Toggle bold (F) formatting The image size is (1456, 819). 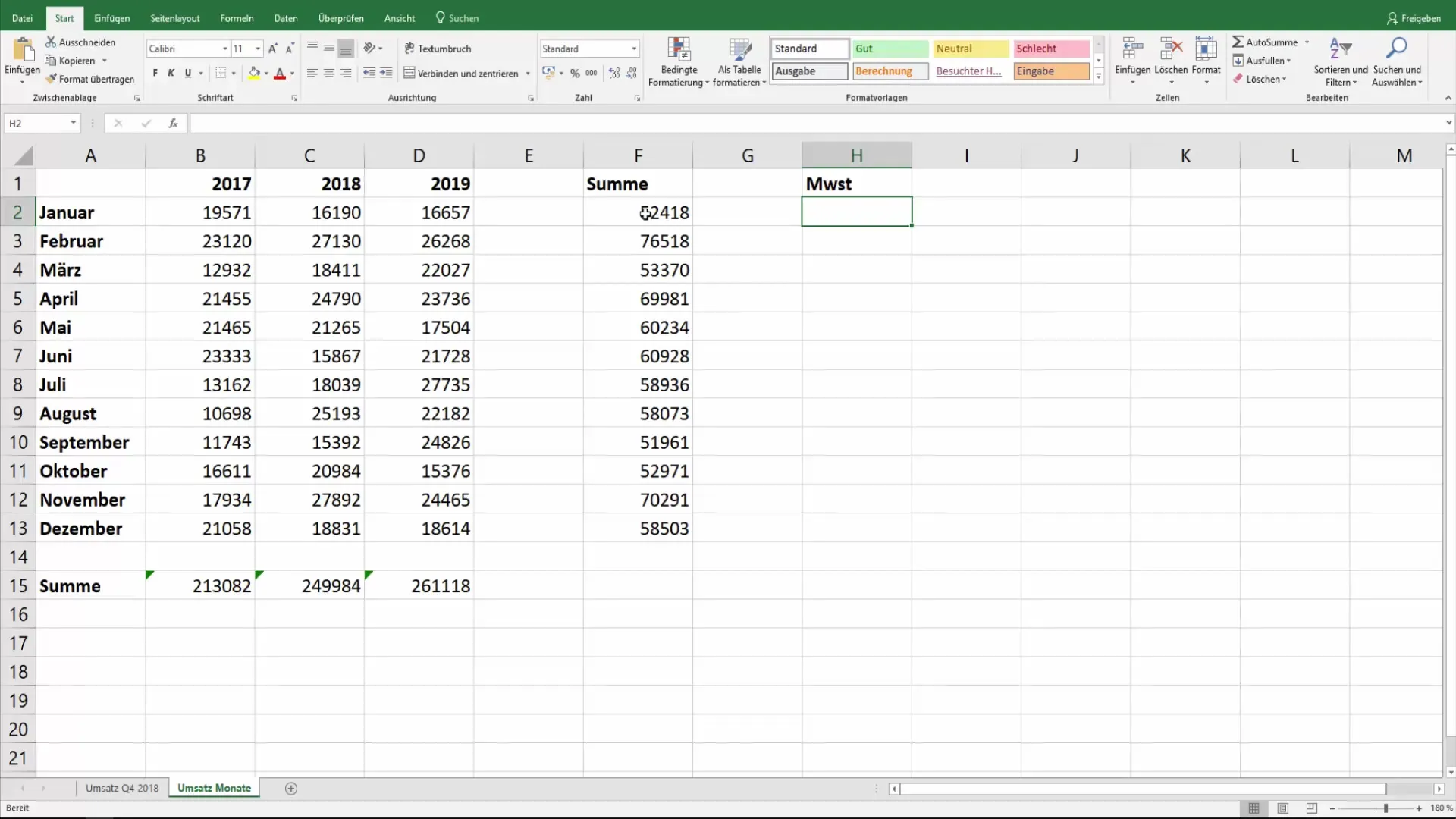[x=155, y=74]
